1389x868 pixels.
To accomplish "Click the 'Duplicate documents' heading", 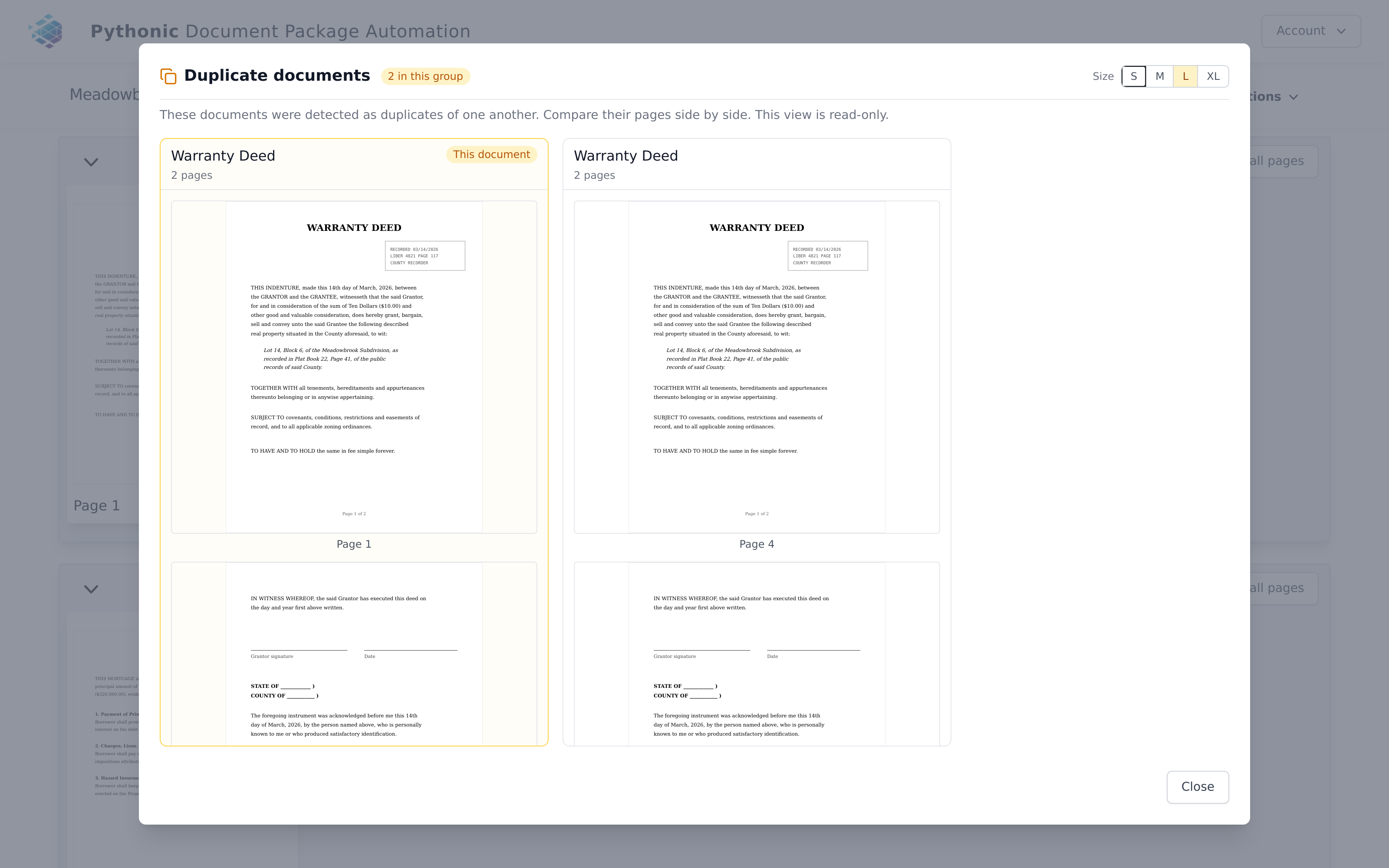I will coord(277,76).
